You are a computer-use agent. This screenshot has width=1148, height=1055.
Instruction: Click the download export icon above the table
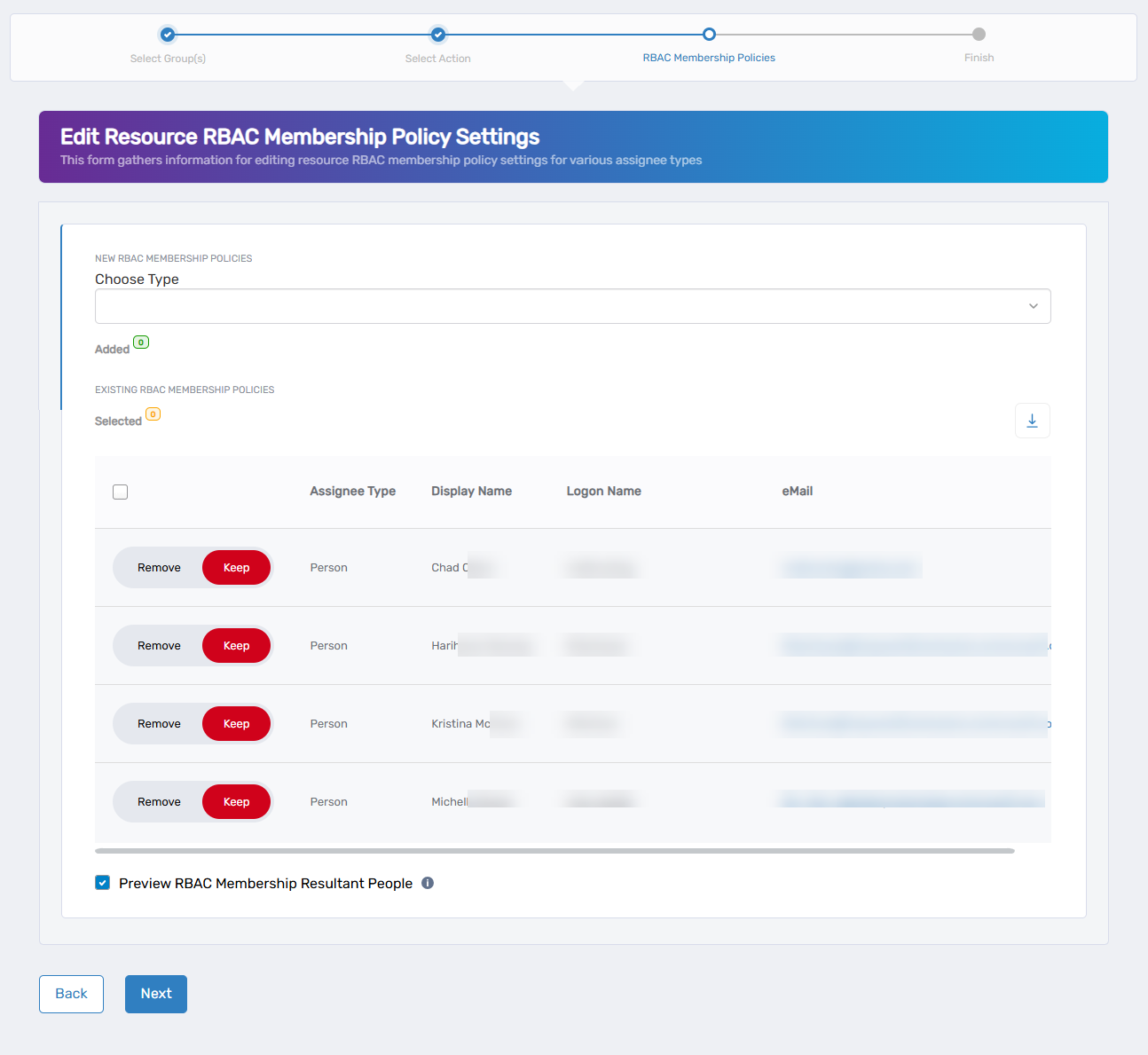pyautogui.click(x=1032, y=420)
